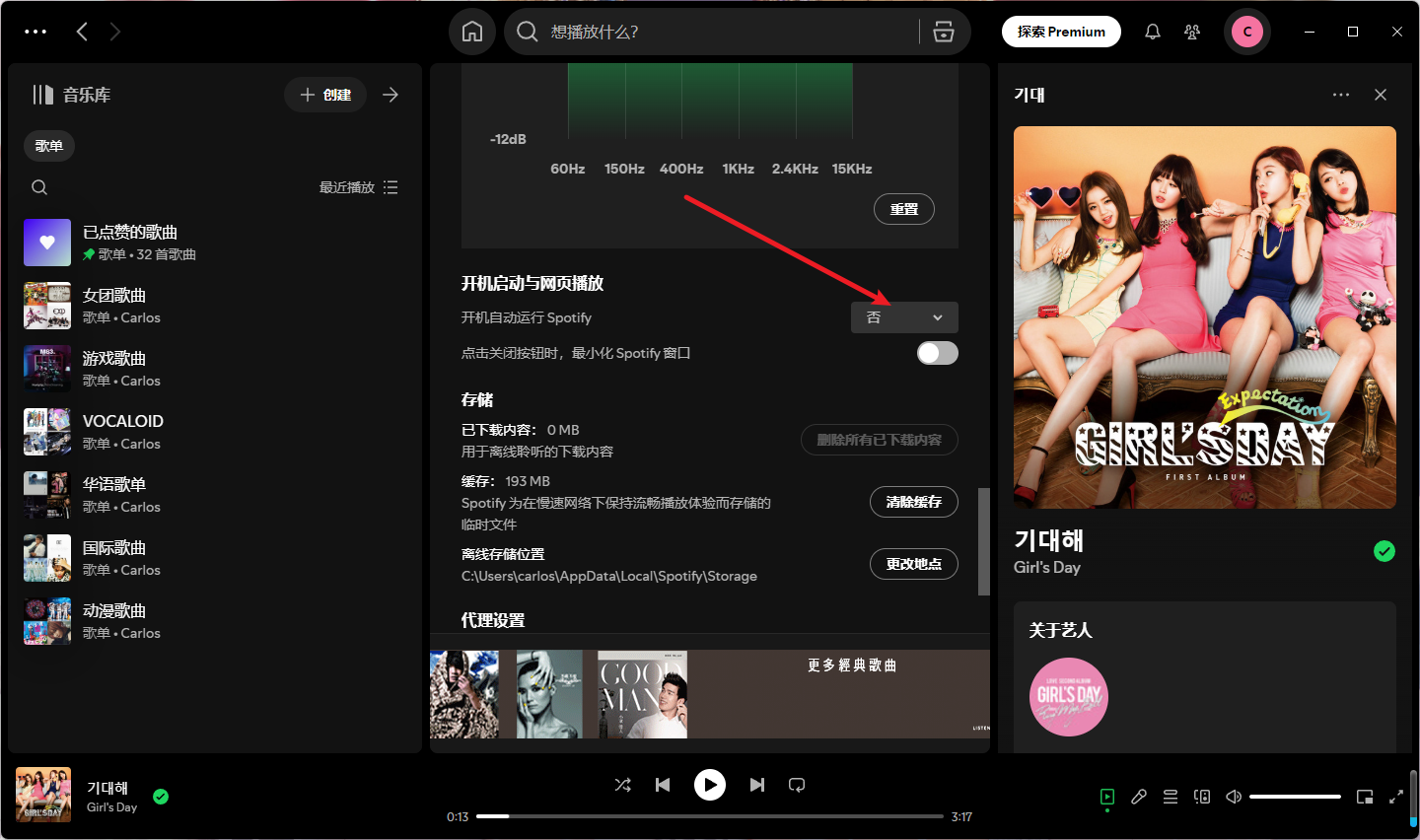Close the 기대해 now playing panel
Viewport: 1420px width, 840px height.
[x=1381, y=95]
